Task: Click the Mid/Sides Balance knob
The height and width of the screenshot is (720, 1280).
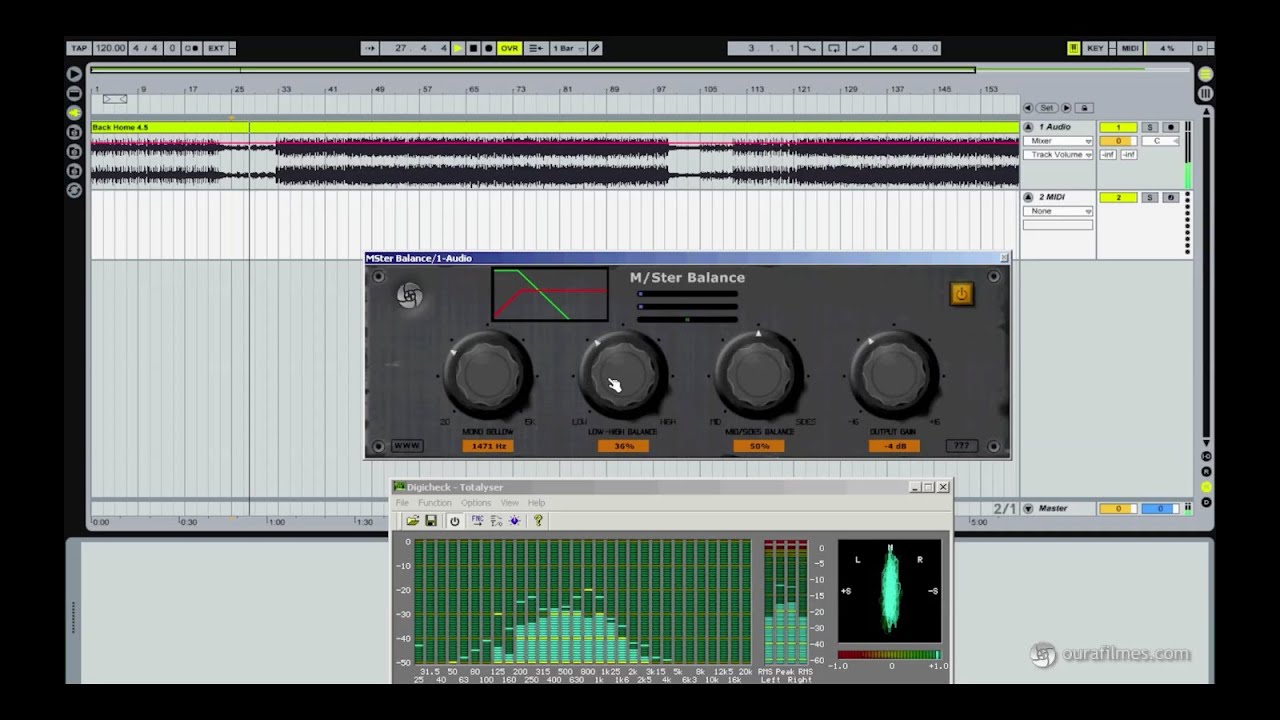Action: point(758,374)
